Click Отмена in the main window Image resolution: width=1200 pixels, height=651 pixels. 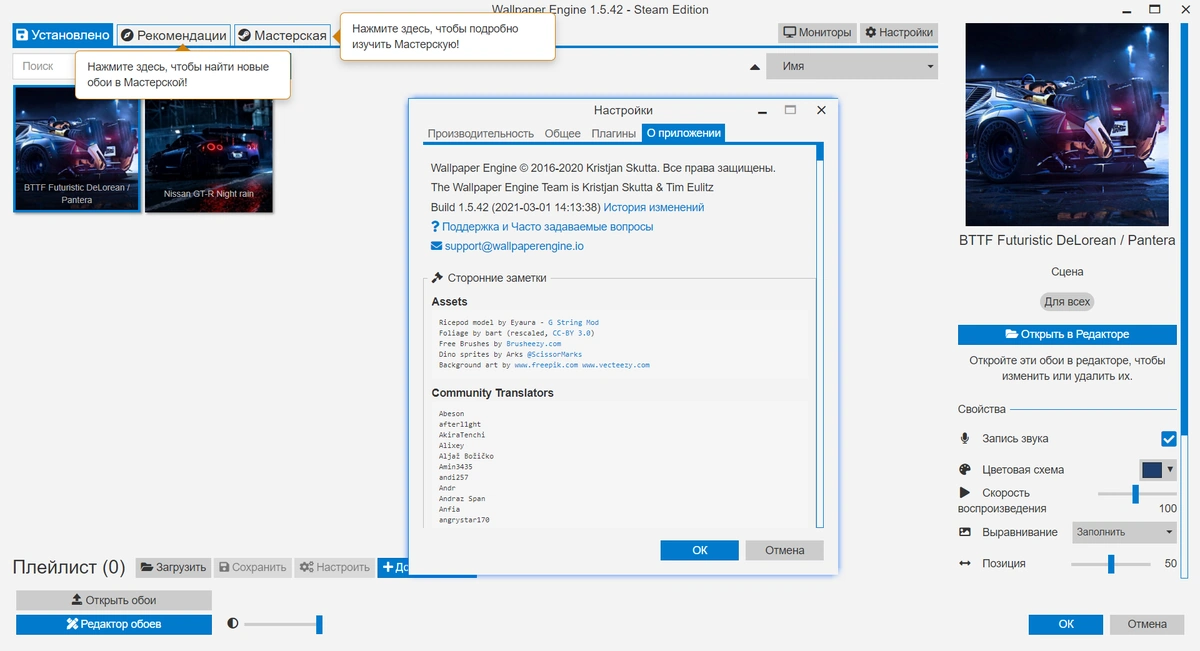[x=1147, y=624]
